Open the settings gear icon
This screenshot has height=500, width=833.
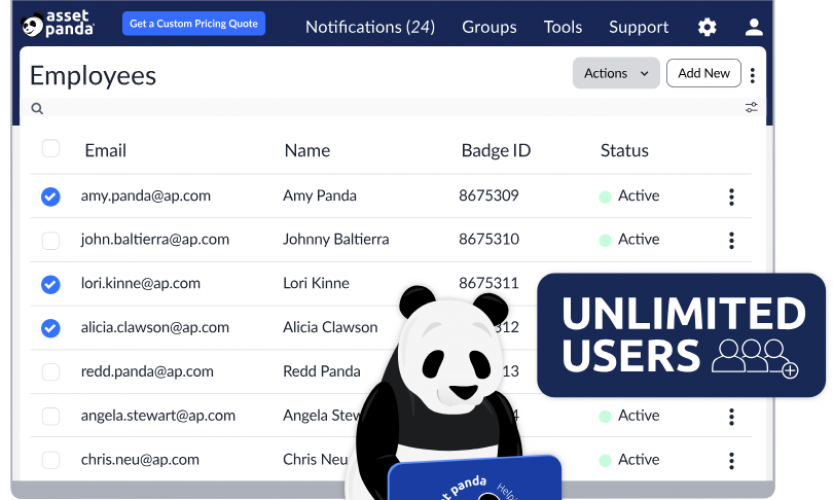pos(707,27)
